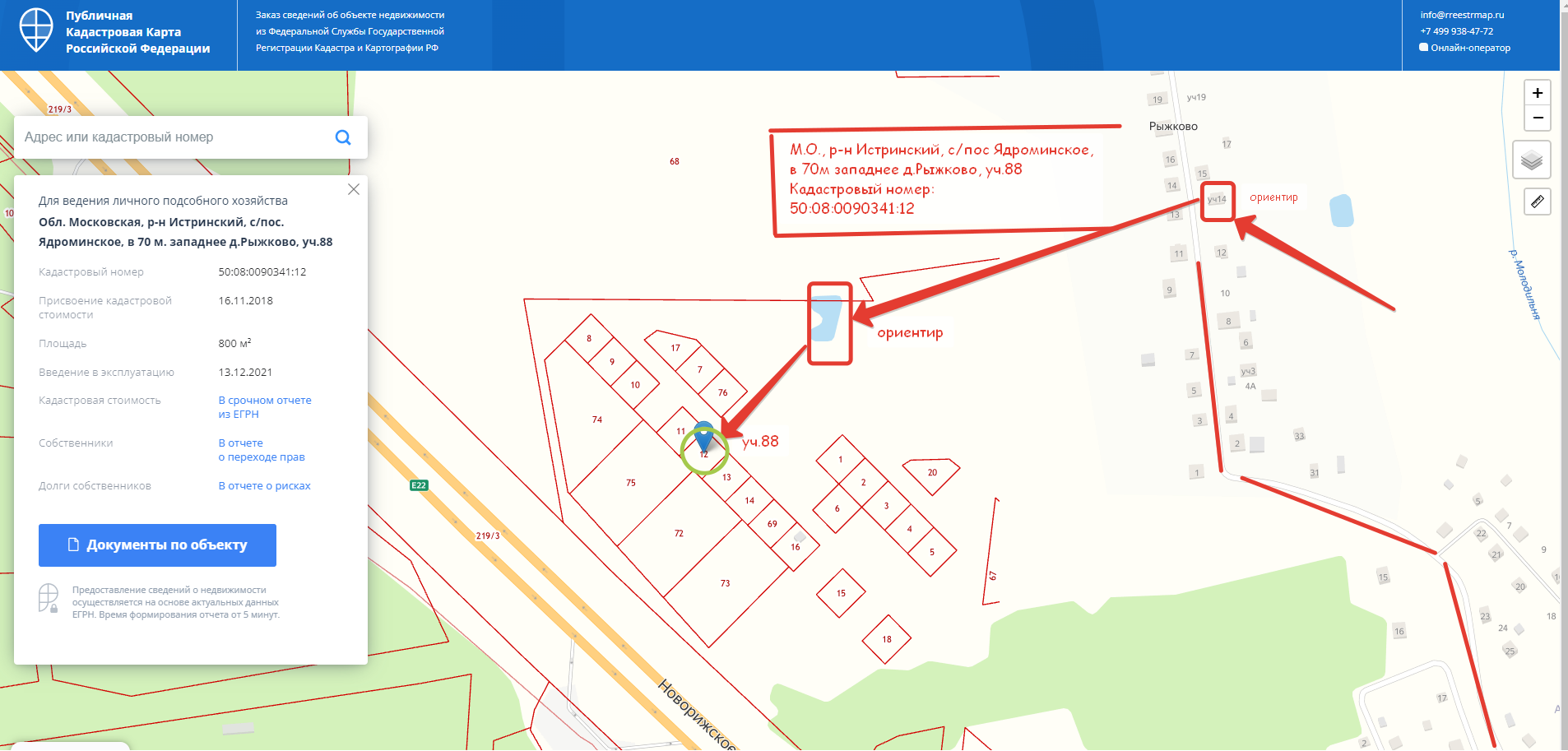The height and width of the screenshot is (751, 1568).
Task: Activate the ruler measurement tool
Action: [1537, 202]
